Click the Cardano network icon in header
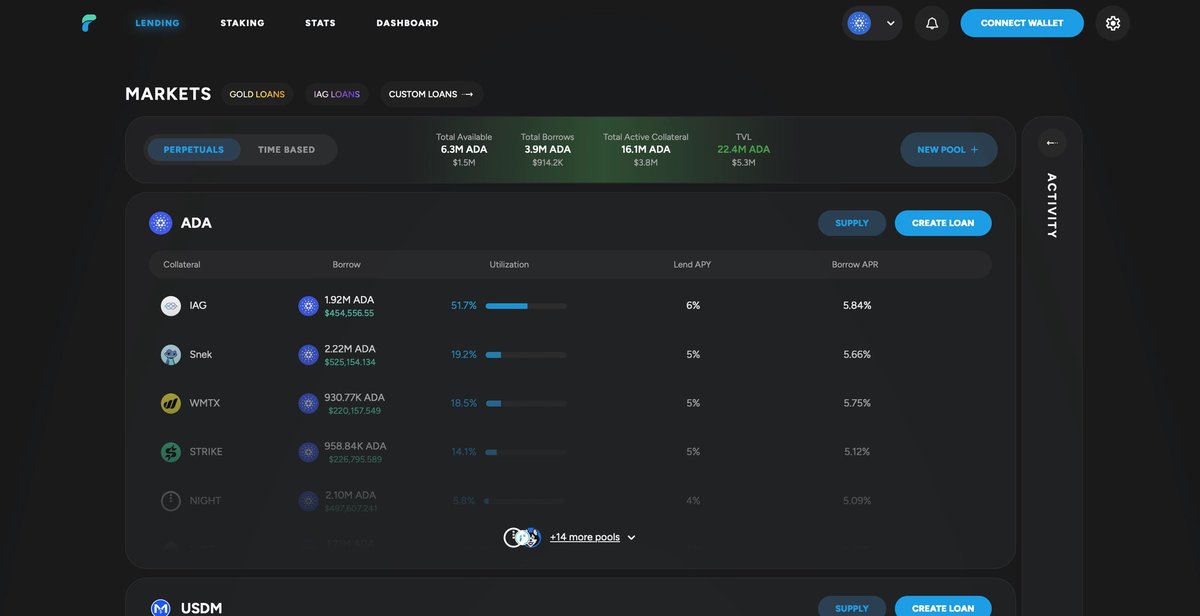Screen dimensions: 1200x616 coord(859,23)
